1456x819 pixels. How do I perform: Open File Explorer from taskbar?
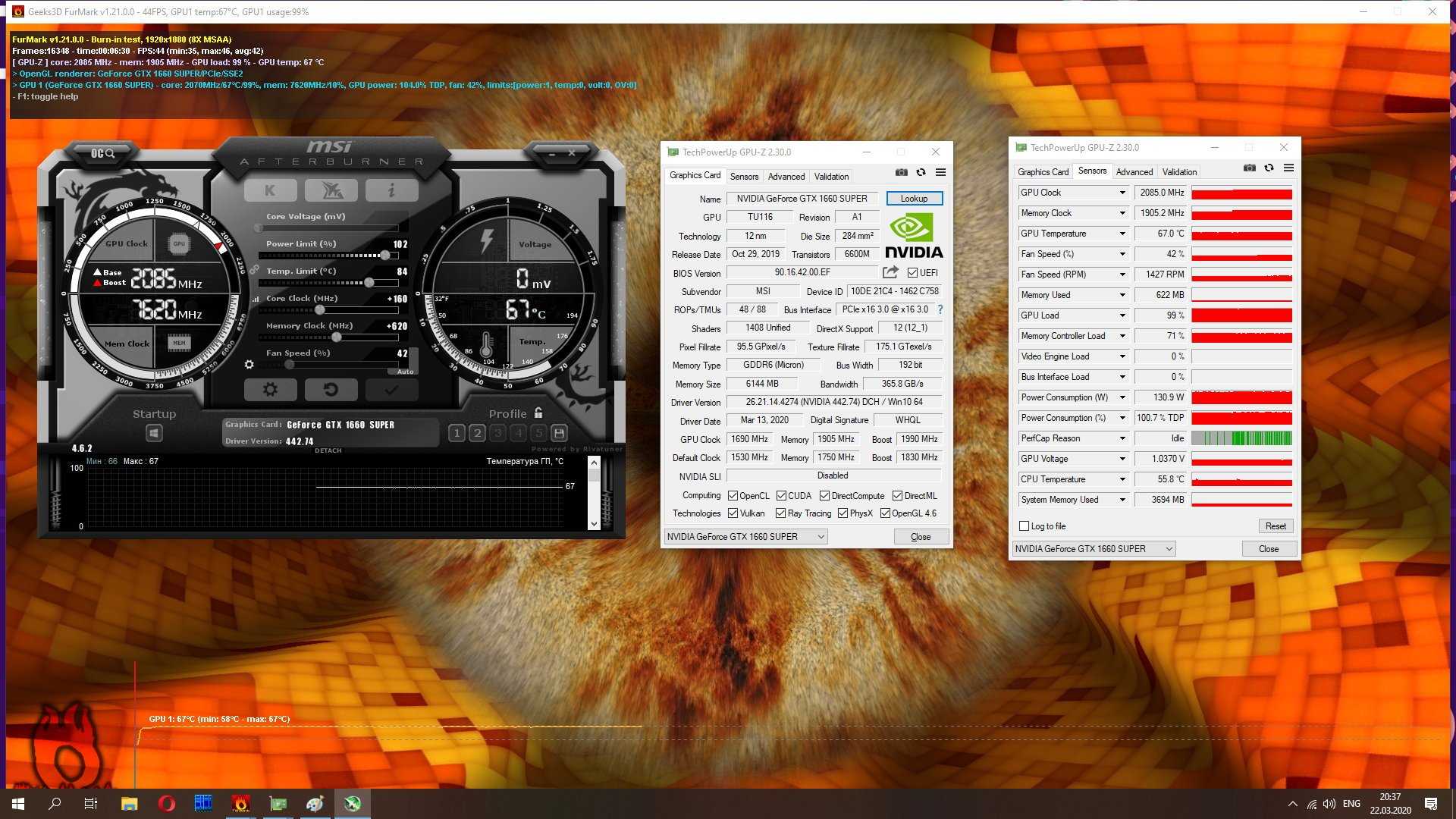129,804
